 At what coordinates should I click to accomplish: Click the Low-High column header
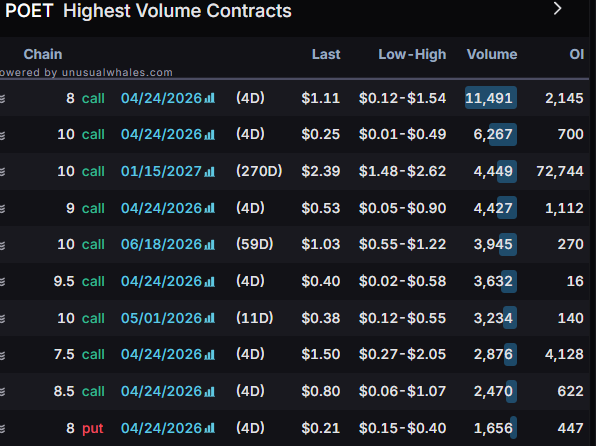tap(412, 54)
